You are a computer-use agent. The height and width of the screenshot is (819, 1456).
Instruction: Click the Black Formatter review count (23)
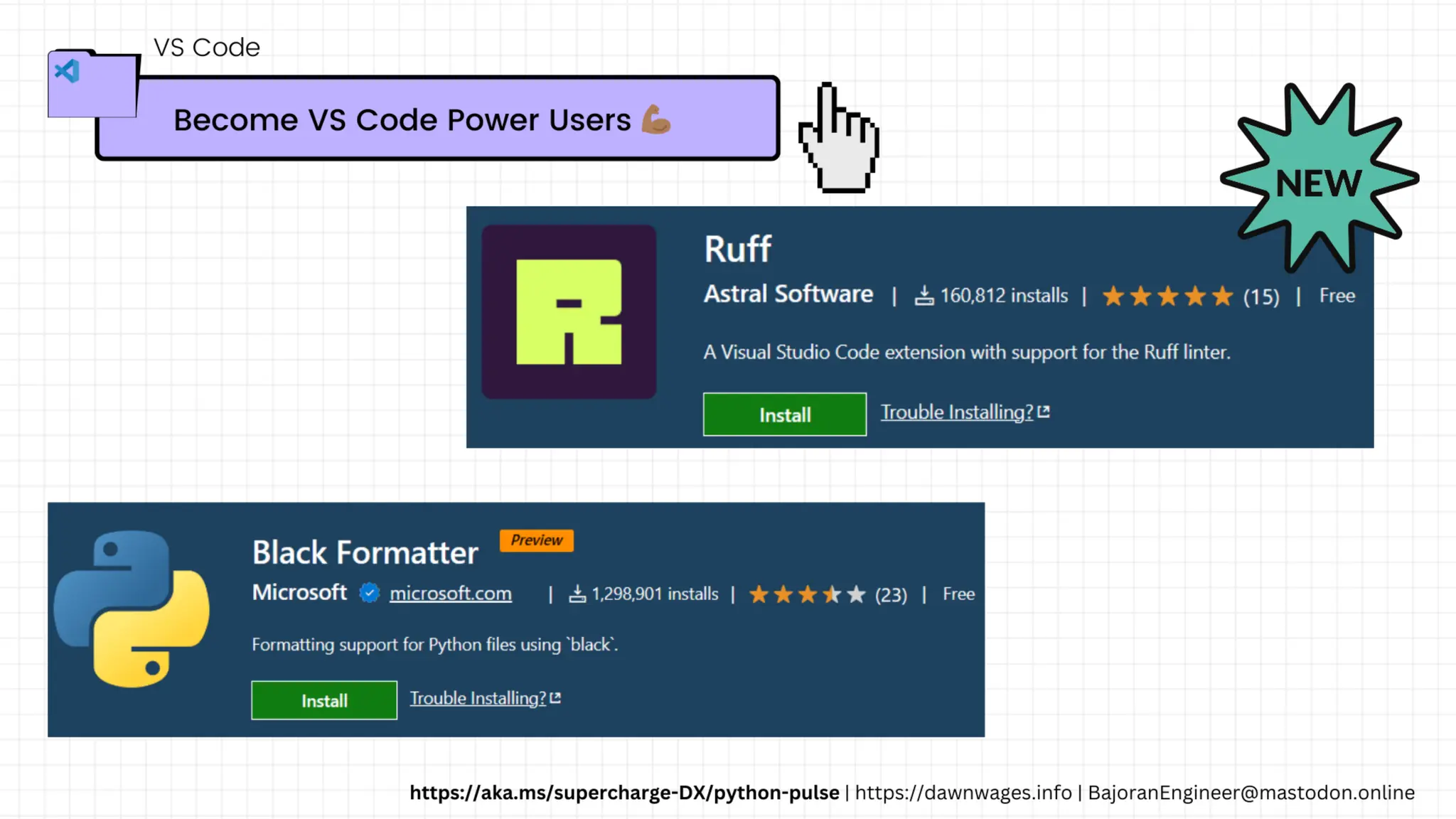pyautogui.click(x=891, y=594)
